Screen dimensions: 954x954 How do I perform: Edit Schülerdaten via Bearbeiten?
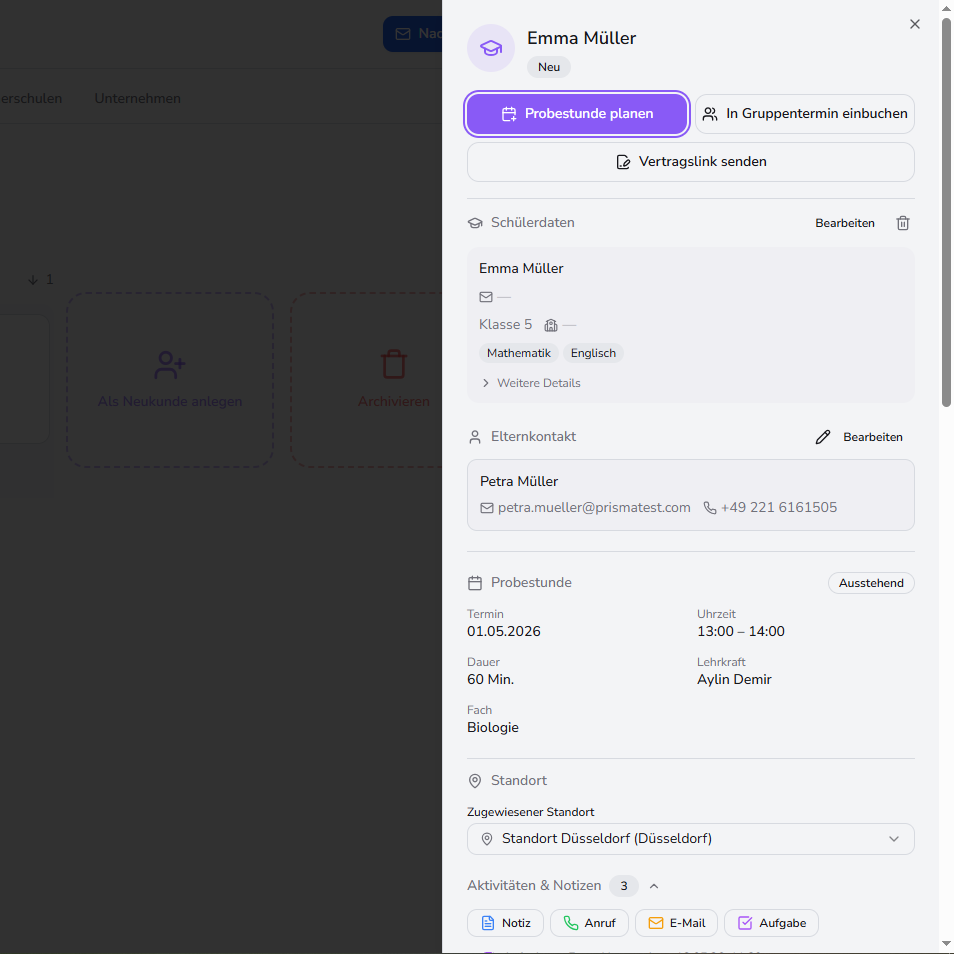tap(844, 223)
